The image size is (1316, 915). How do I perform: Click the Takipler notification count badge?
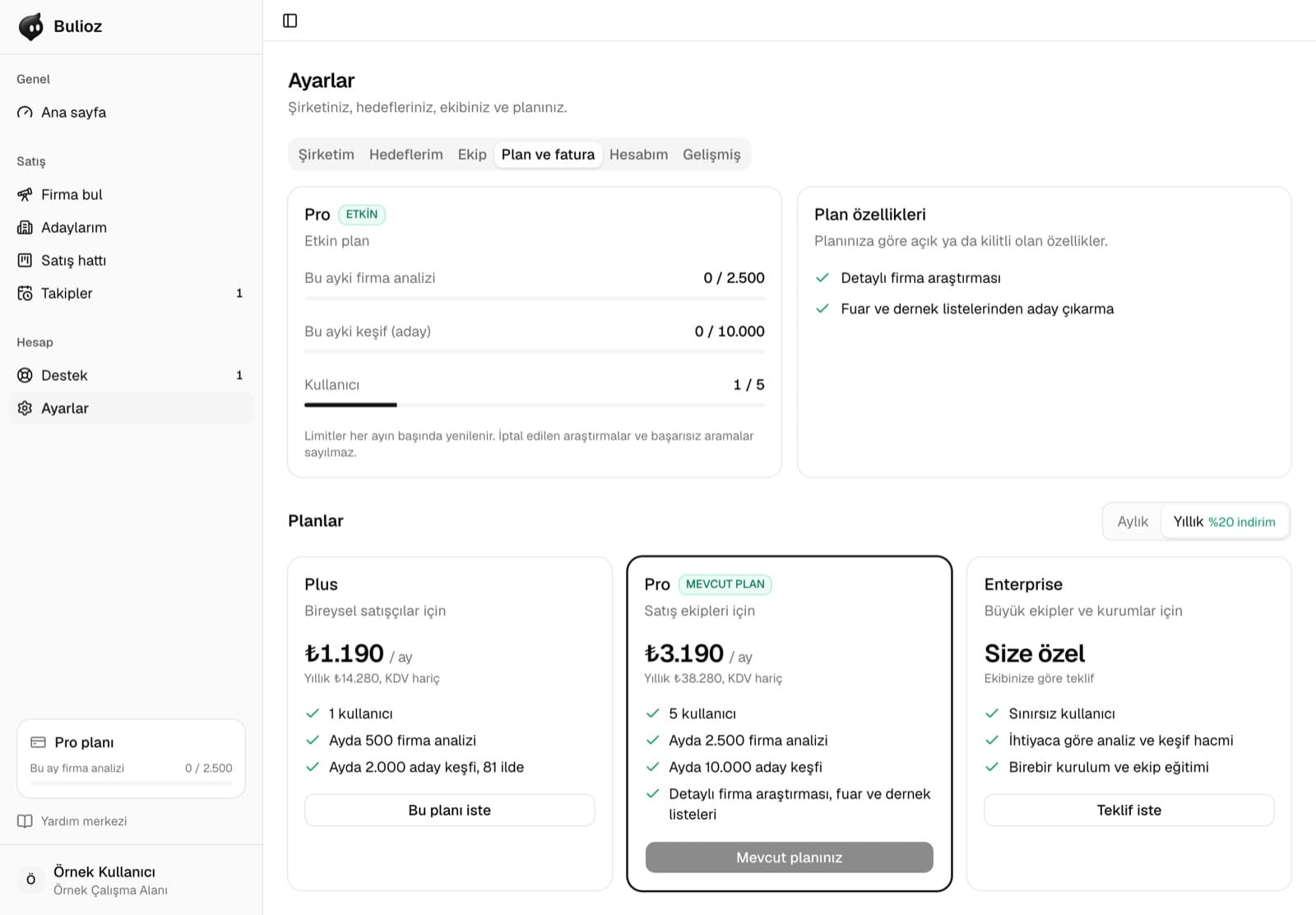pyautogui.click(x=239, y=293)
